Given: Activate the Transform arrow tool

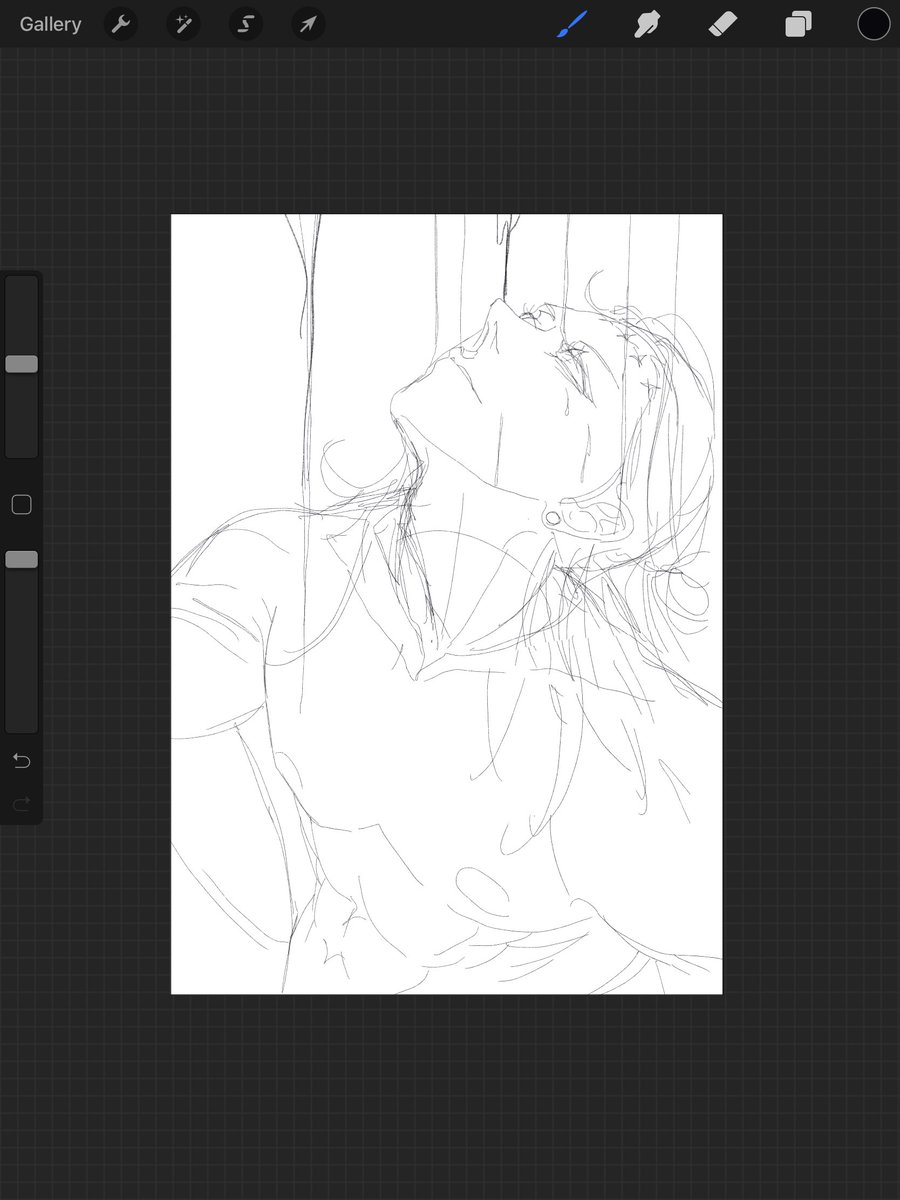Looking at the screenshot, I should 308,24.
